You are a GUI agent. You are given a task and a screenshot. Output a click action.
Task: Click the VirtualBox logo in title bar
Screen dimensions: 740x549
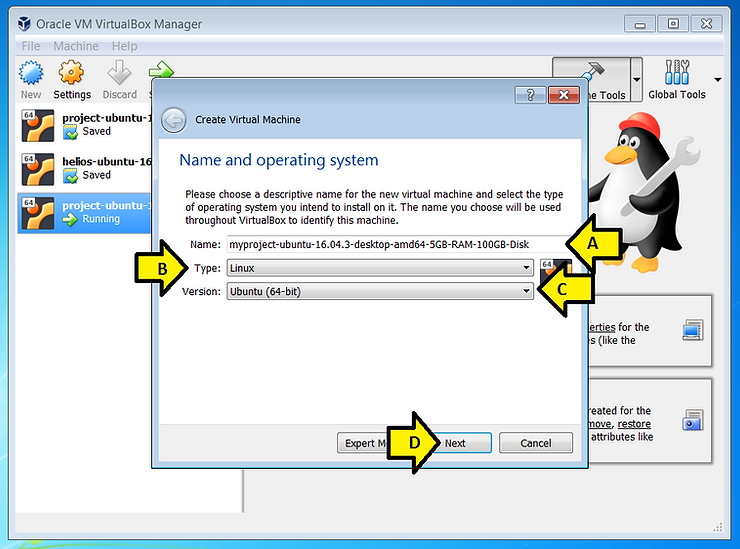[x=24, y=24]
